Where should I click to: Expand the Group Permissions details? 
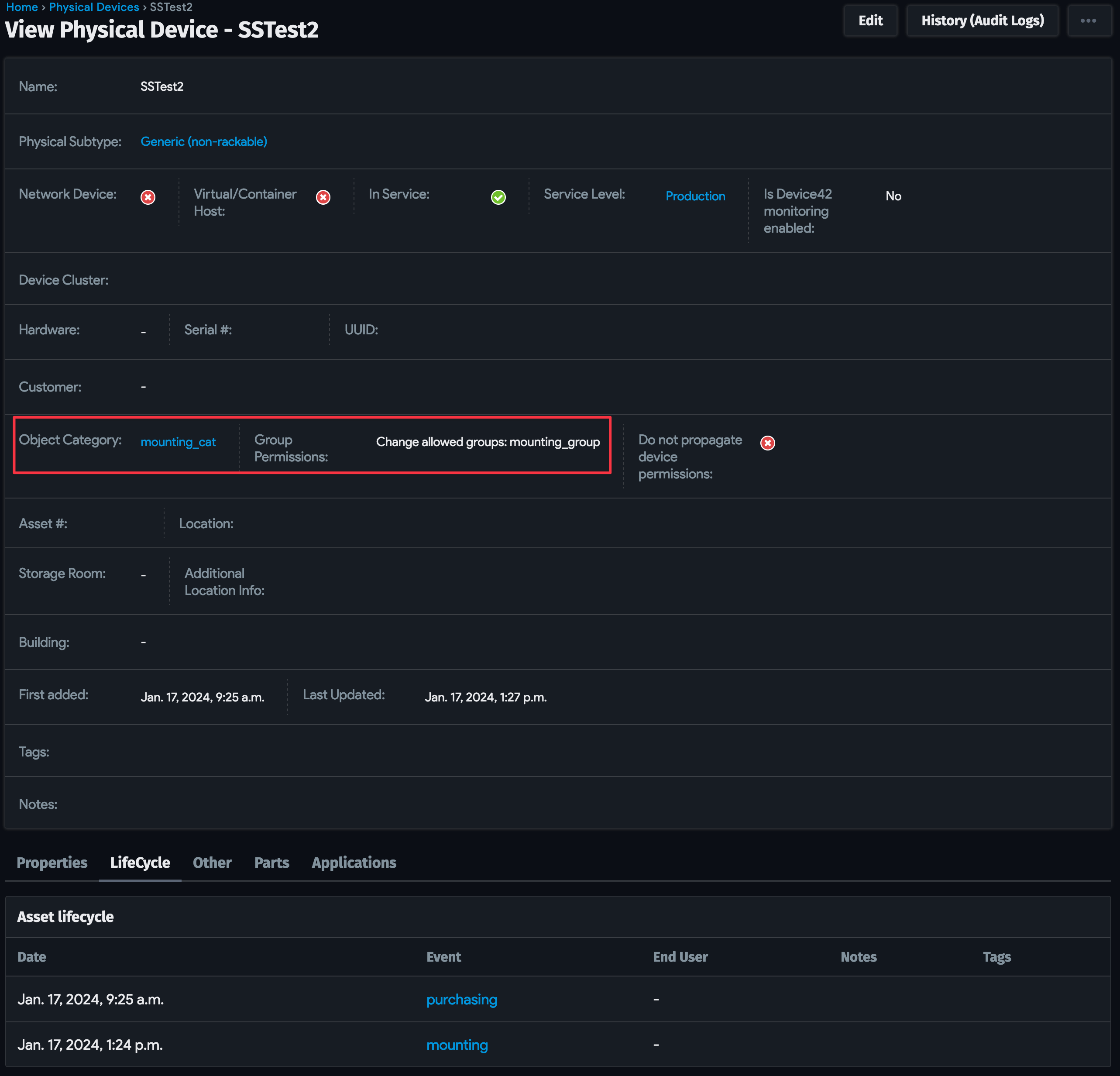pyautogui.click(x=488, y=442)
